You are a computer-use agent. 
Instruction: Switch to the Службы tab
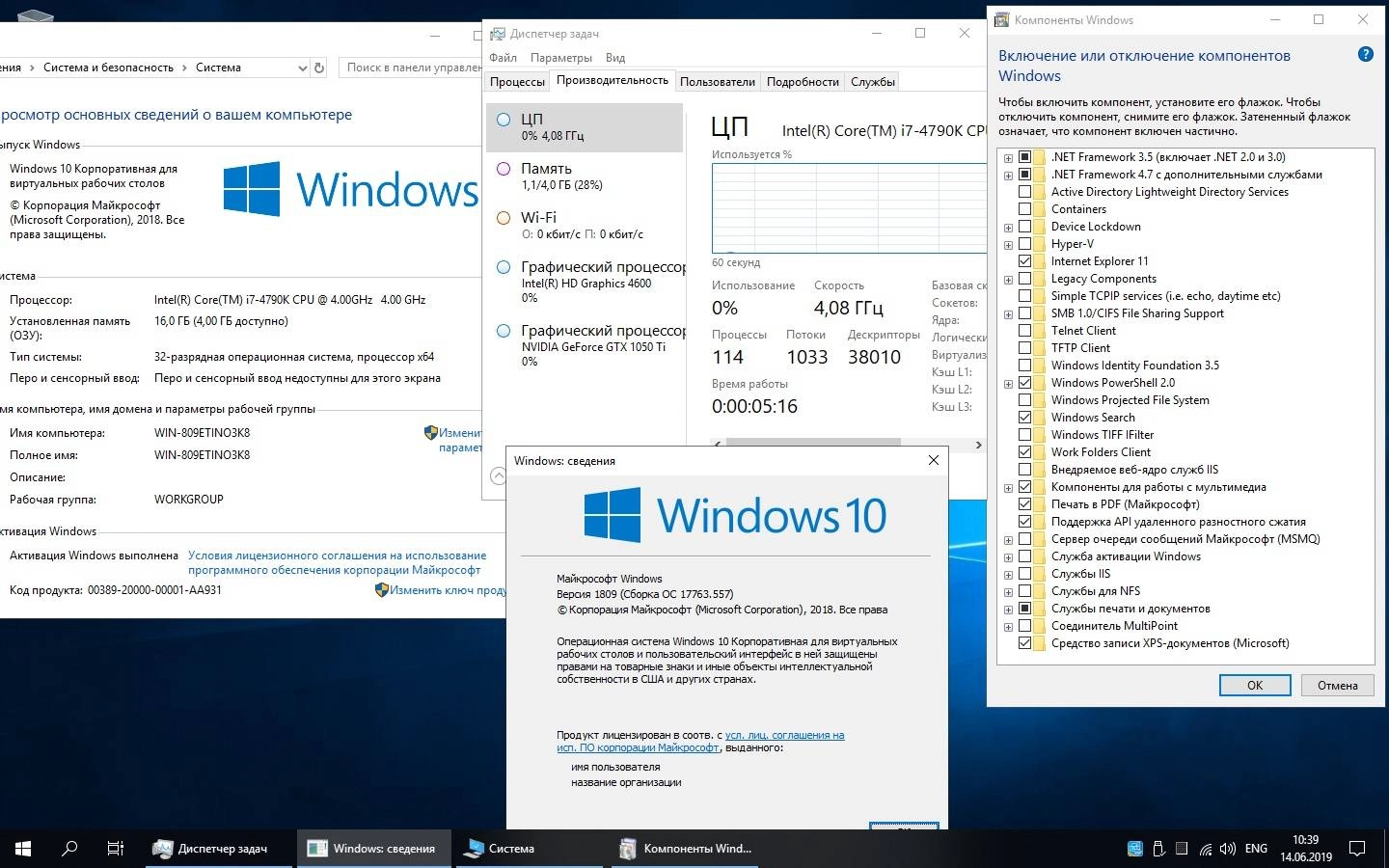click(873, 82)
